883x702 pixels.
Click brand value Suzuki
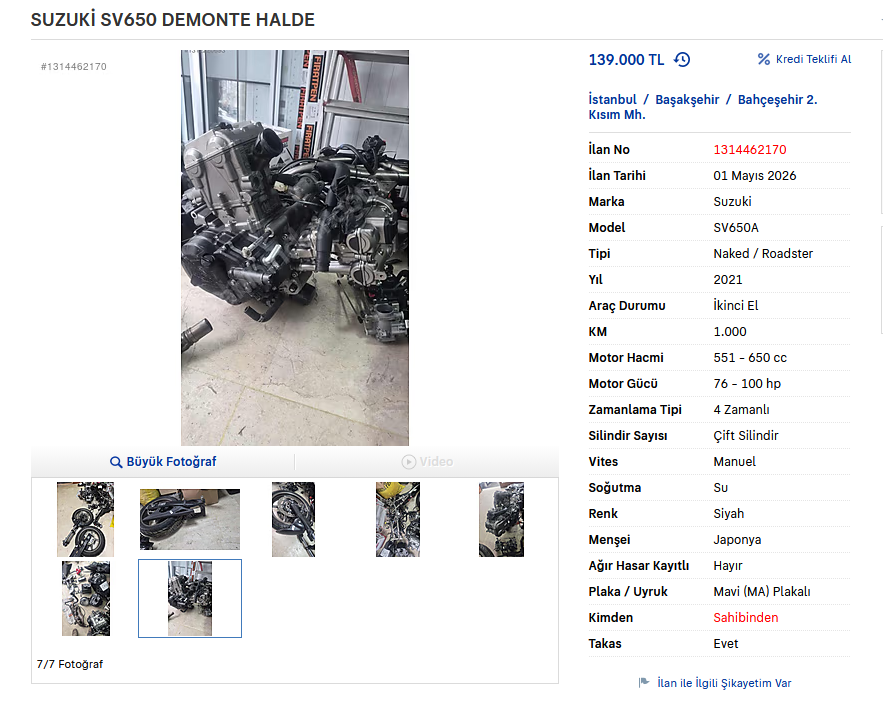732,202
